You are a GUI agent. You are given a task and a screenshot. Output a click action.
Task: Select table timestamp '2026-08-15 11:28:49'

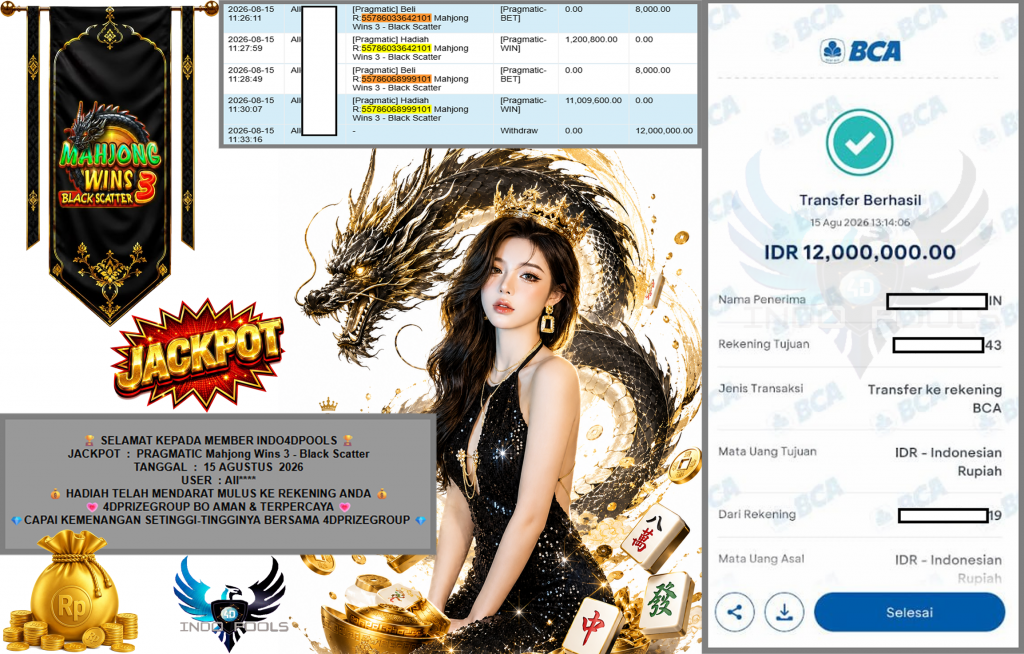pos(251,74)
